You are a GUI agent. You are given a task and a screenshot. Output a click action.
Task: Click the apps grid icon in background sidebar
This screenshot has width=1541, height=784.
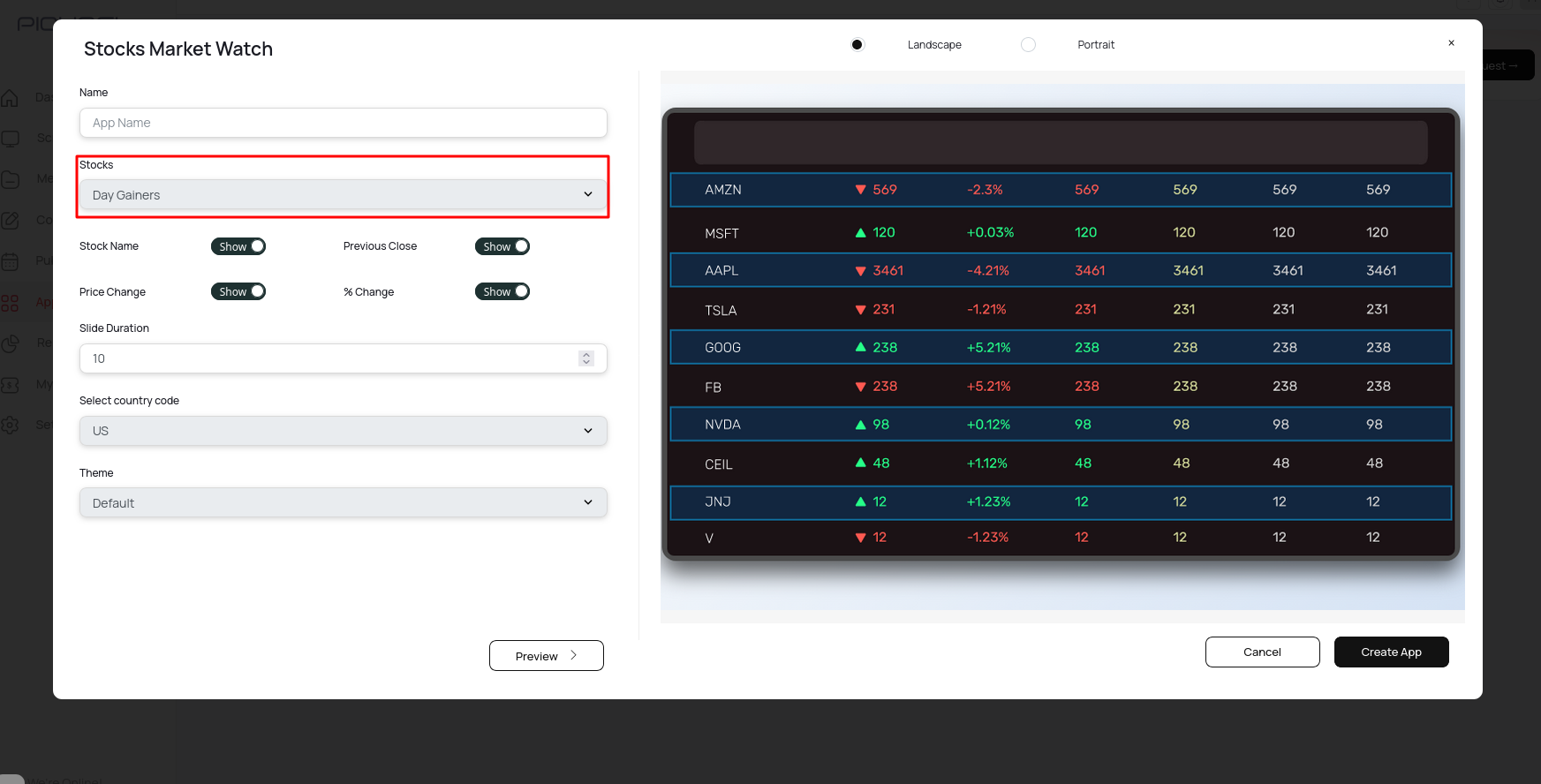10,303
